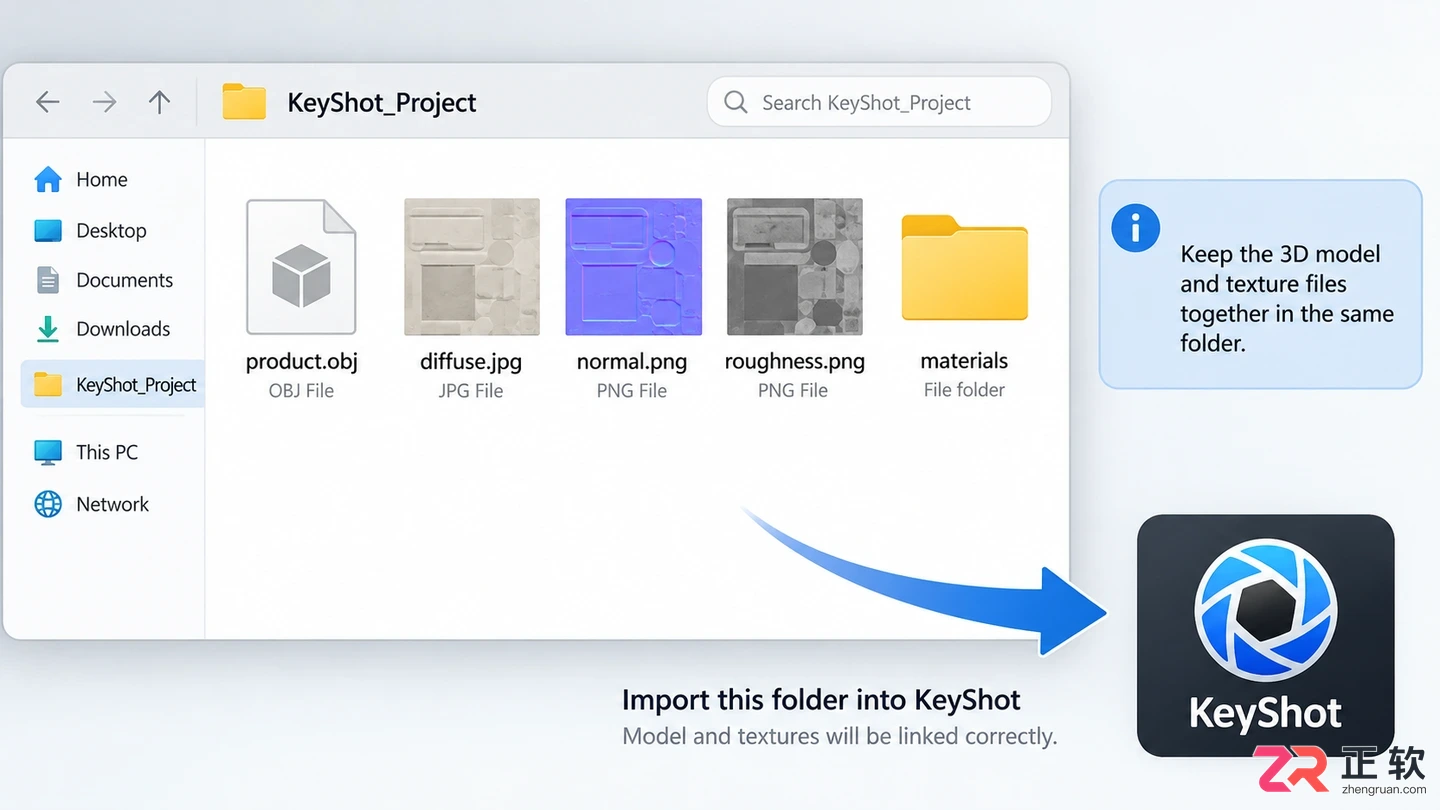Click the KeyShot_Project title in address bar
Image resolution: width=1440 pixels, height=810 pixels.
point(382,103)
